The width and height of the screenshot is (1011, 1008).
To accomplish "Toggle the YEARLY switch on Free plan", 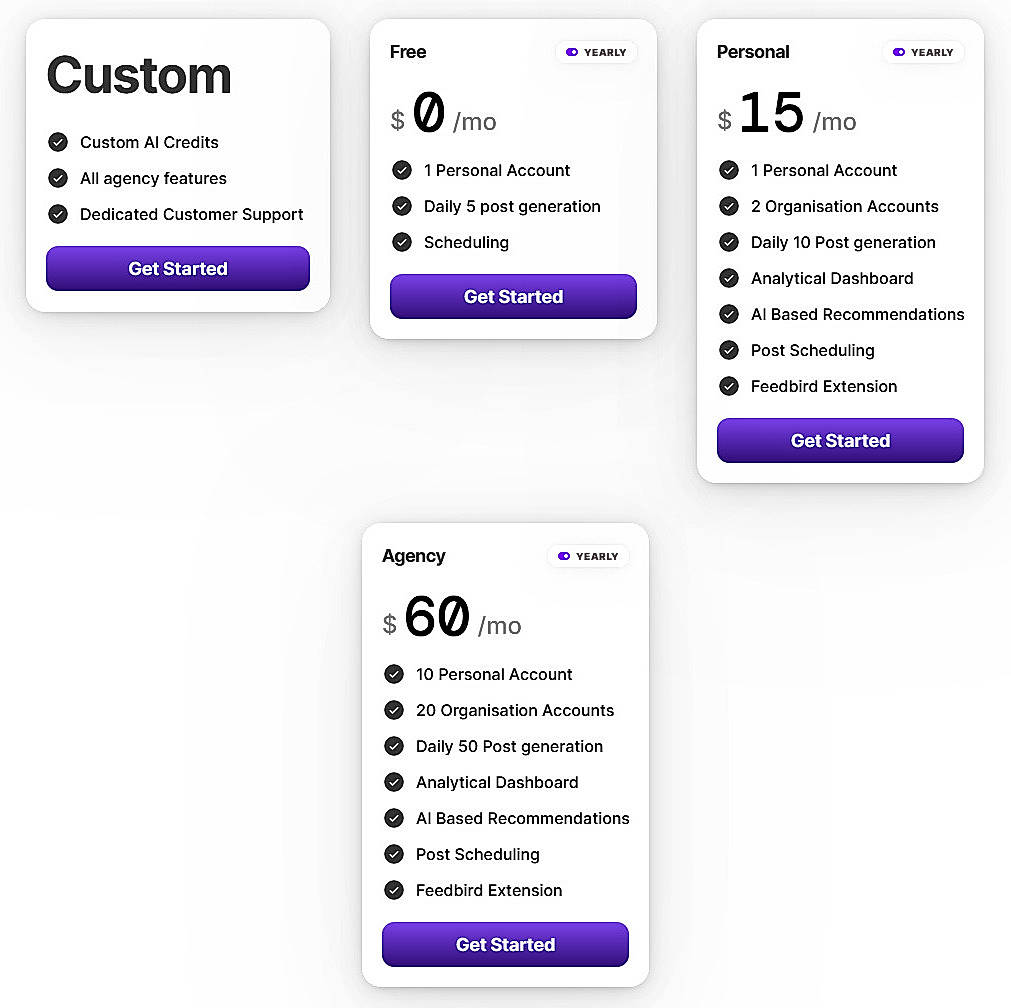I will 596,52.
